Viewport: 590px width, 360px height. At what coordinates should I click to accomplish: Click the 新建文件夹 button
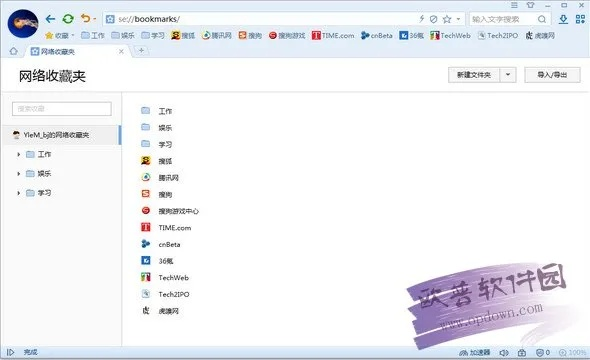click(x=474, y=75)
